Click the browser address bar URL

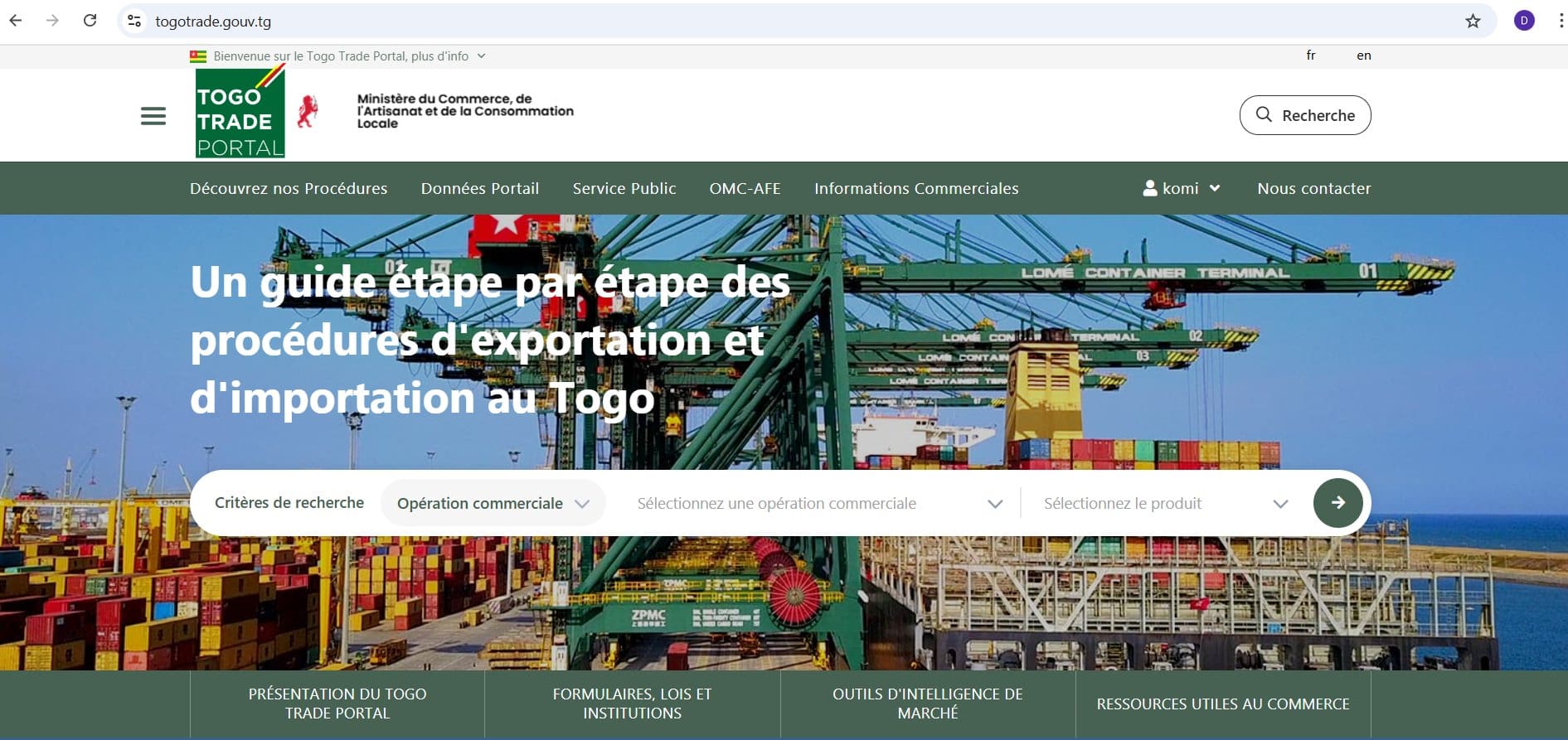click(x=213, y=22)
